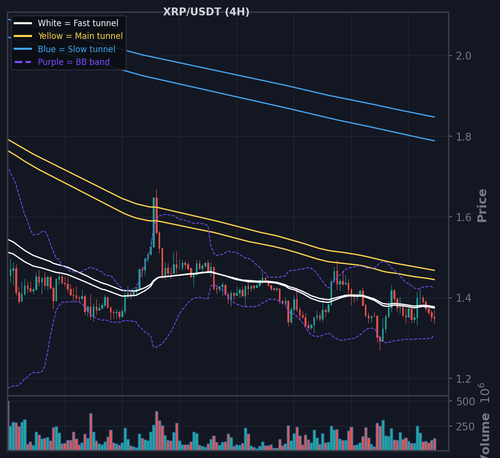
Task: Click the tallest red volume bar at the spike
Action: [x=156, y=431]
